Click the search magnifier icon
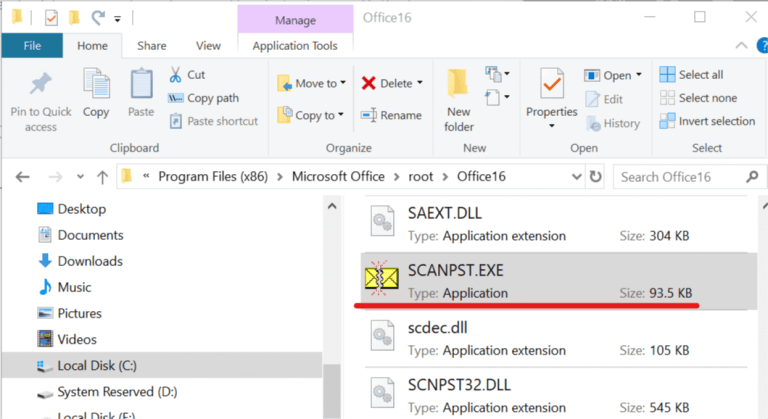This screenshot has width=768, height=419. click(753, 176)
